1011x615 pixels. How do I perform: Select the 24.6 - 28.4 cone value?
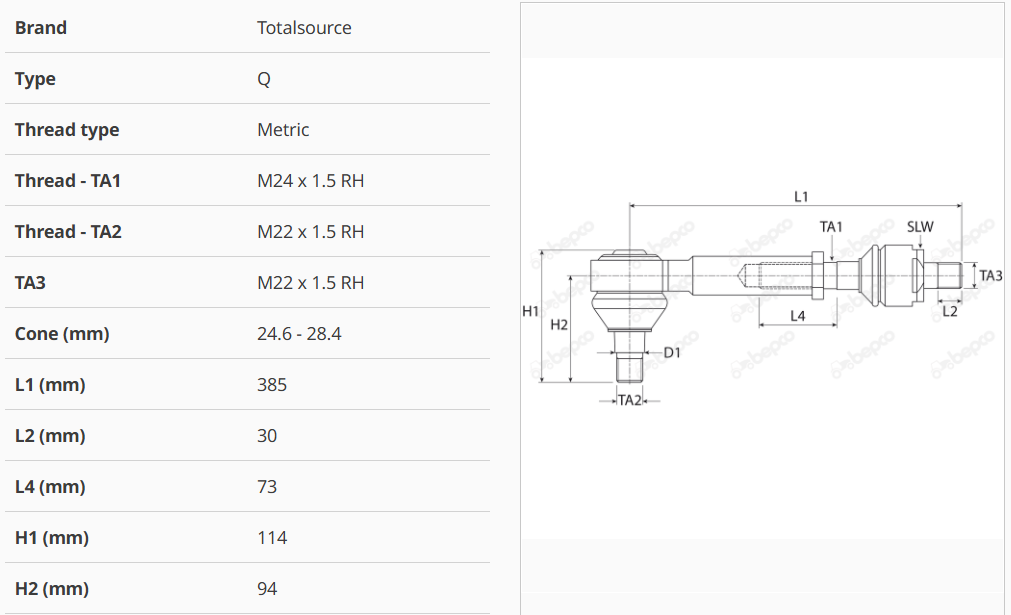coord(299,334)
